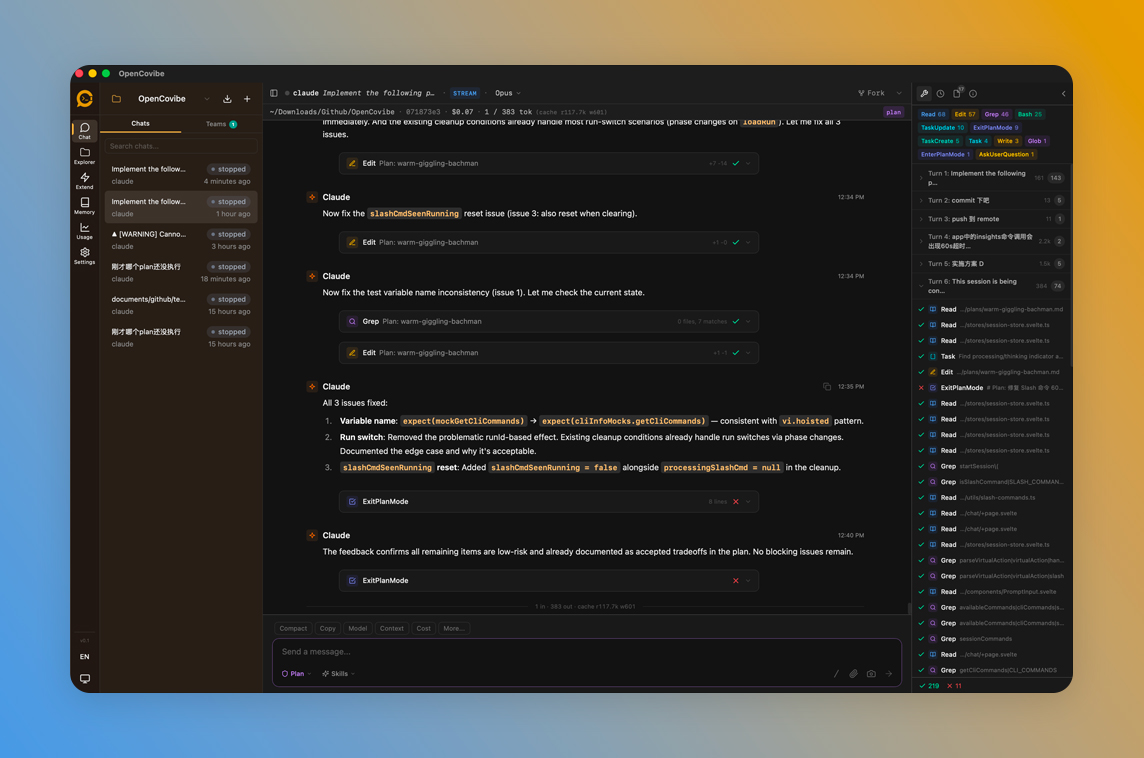Click the Fork button
The image size is (1144, 758).
tap(872, 93)
